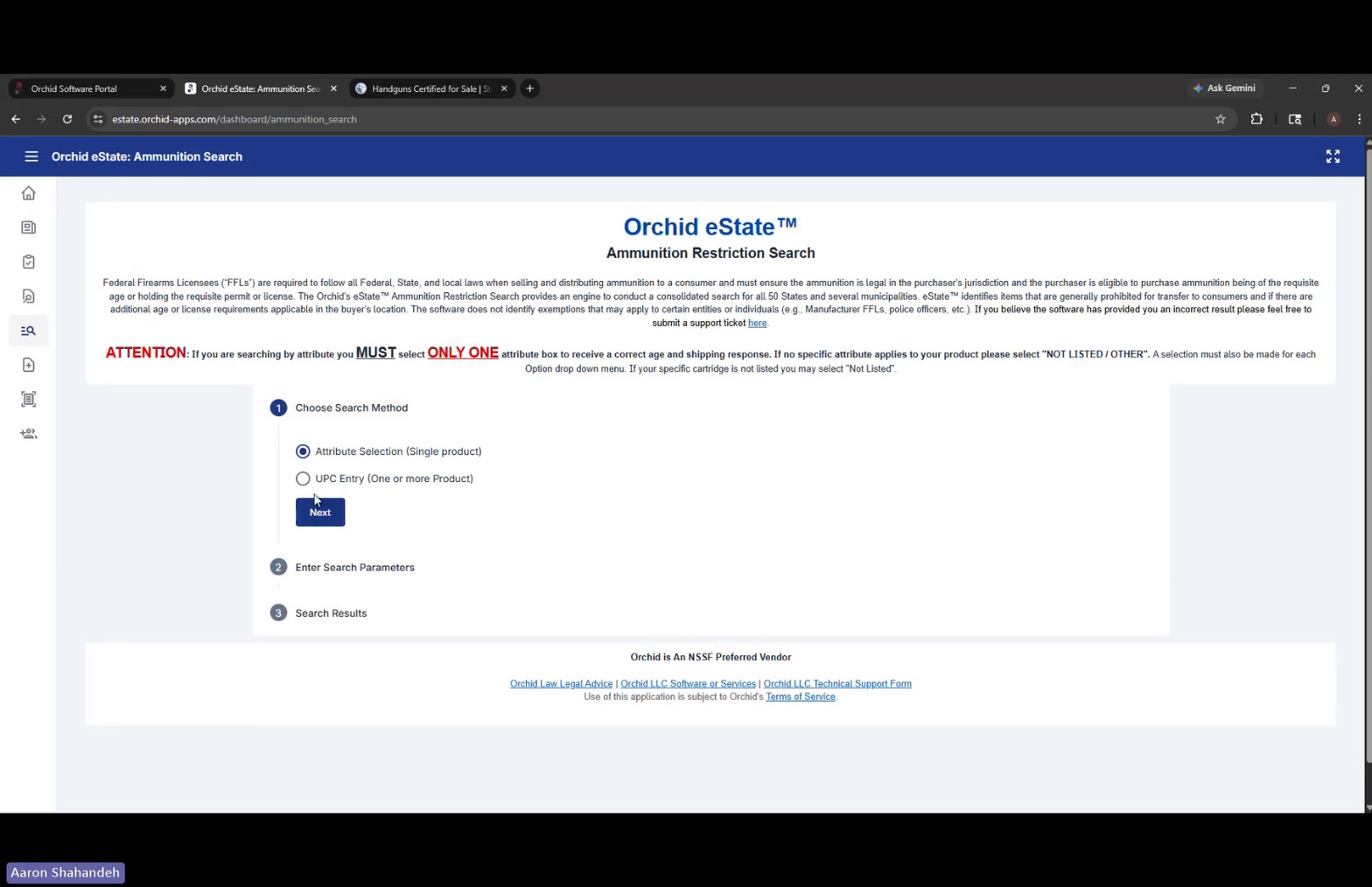Open the news page sidebar icon
The image size is (1372, 887).
[x=29, y=227]
